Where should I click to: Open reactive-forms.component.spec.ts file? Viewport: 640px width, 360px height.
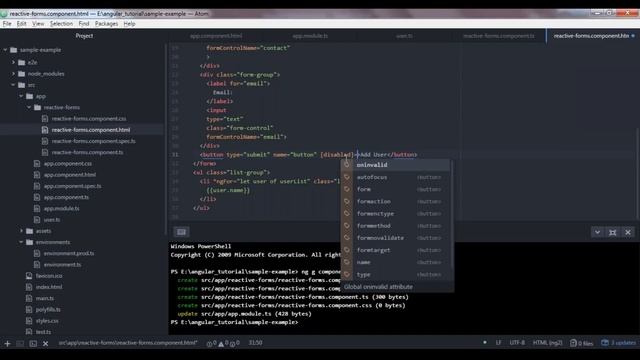(93, 141)
